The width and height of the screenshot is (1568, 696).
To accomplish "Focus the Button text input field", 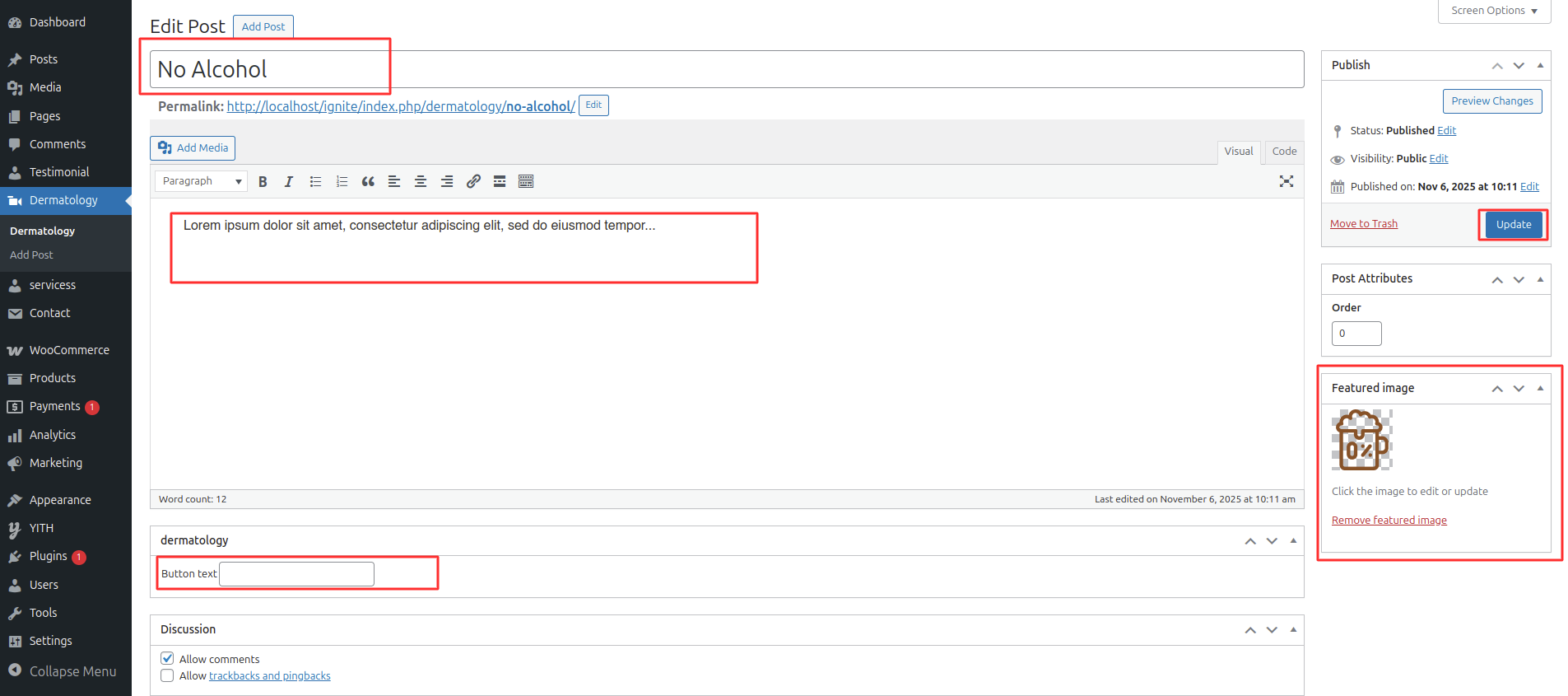I will tap(296, 574).
